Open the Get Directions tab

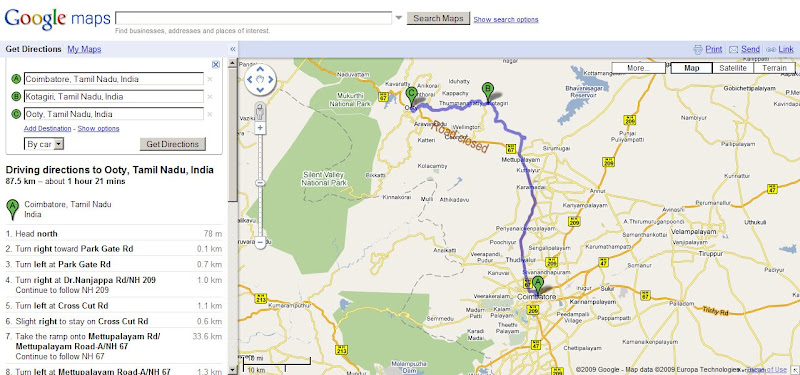coord(34,49)
